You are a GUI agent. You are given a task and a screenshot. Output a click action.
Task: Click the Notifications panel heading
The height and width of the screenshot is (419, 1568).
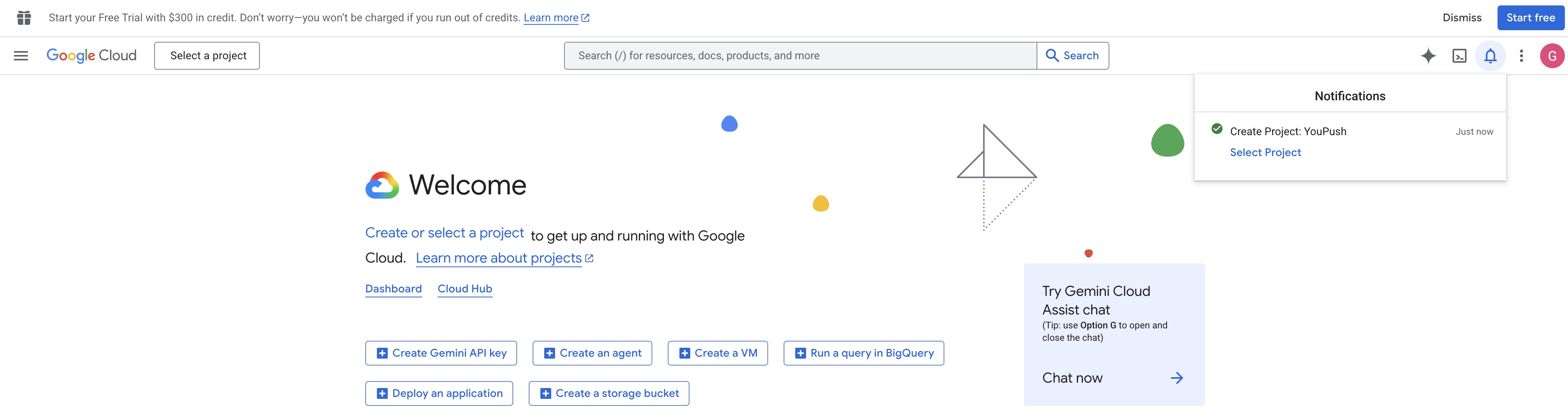pyautogui.click(x=1350, y=96)
